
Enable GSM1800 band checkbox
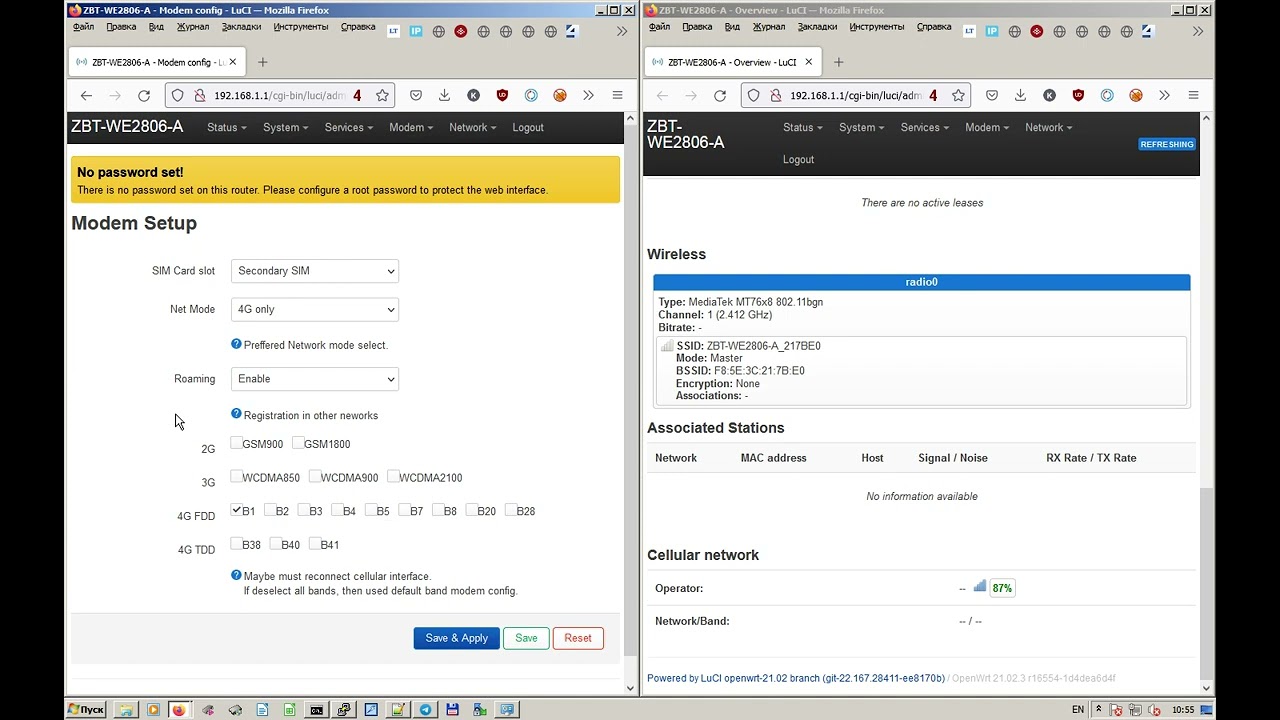(298, 443)
